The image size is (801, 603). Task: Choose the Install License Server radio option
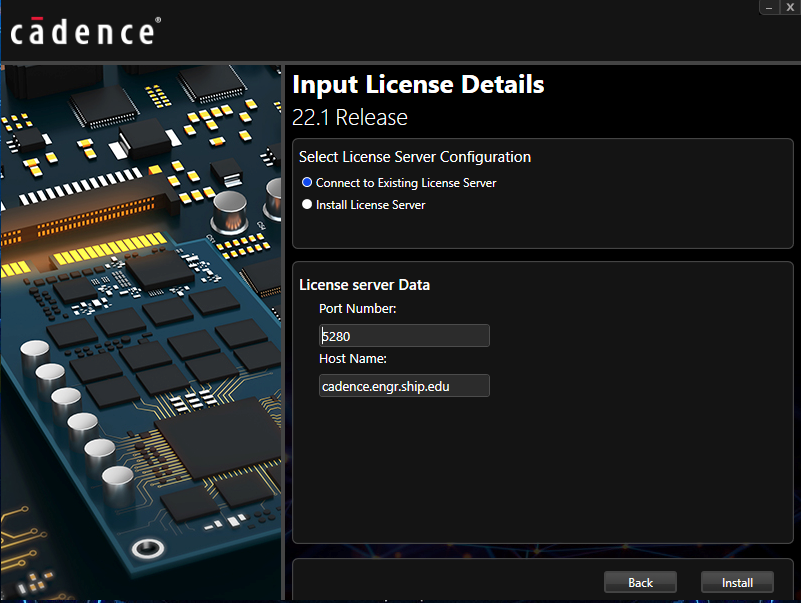[x=307, y=205]
